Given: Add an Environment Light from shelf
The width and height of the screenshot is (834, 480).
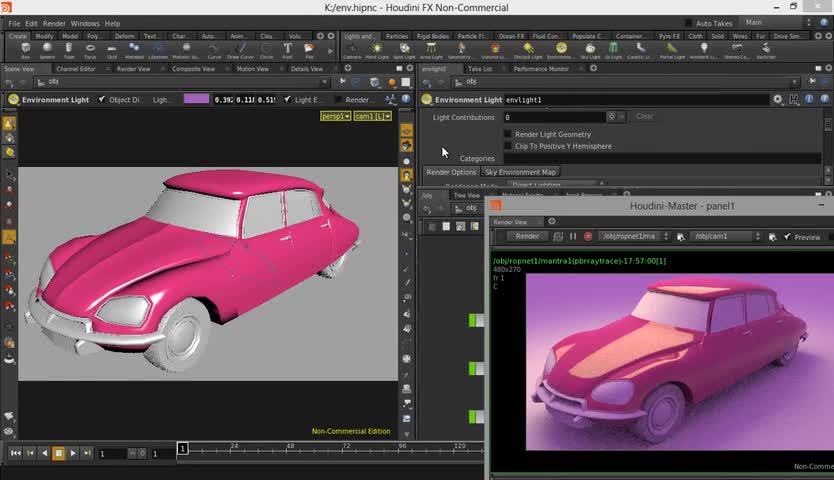Looking at the screenshot, I should click(x=562, y=49).
